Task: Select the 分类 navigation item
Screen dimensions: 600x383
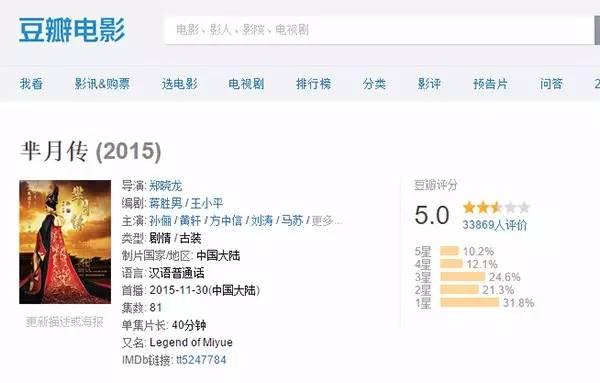Action: [x=374, y=84]
